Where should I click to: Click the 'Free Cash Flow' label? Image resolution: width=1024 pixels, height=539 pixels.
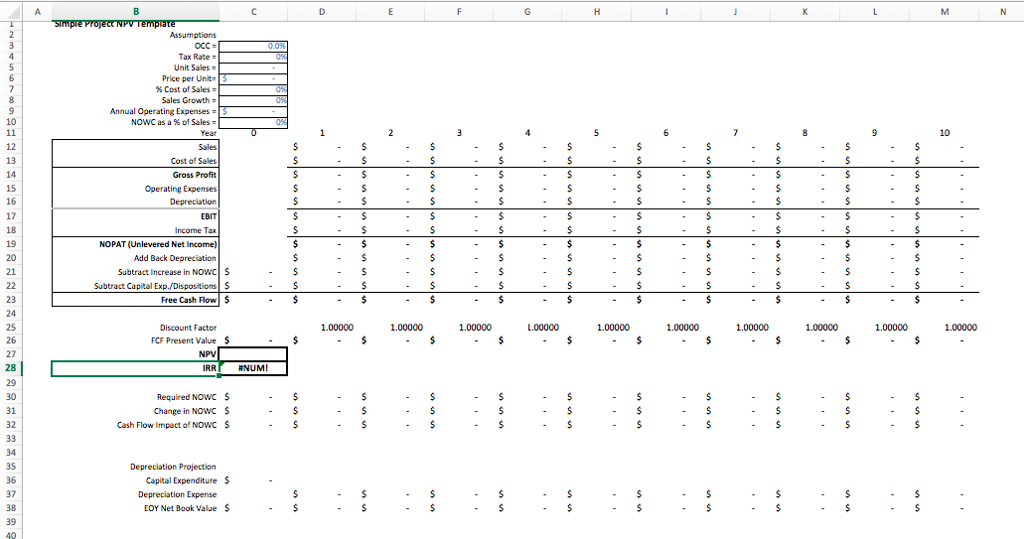click(x=189, y=300)
